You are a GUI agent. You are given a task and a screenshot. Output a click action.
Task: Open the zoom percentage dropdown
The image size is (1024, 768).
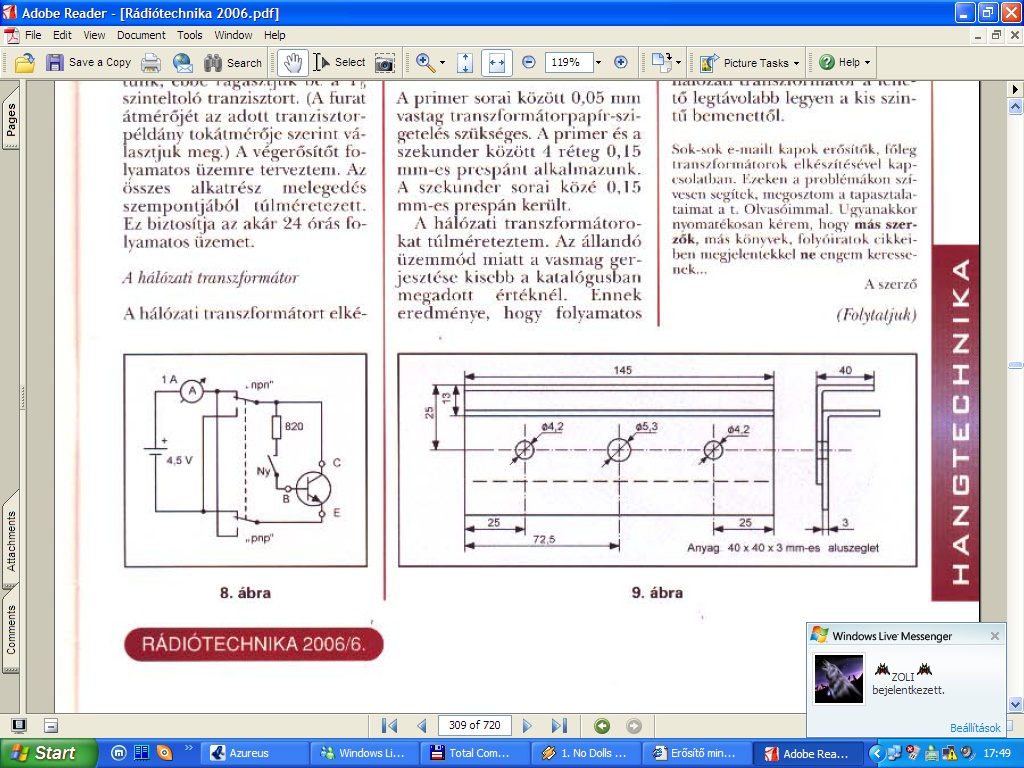598,63
